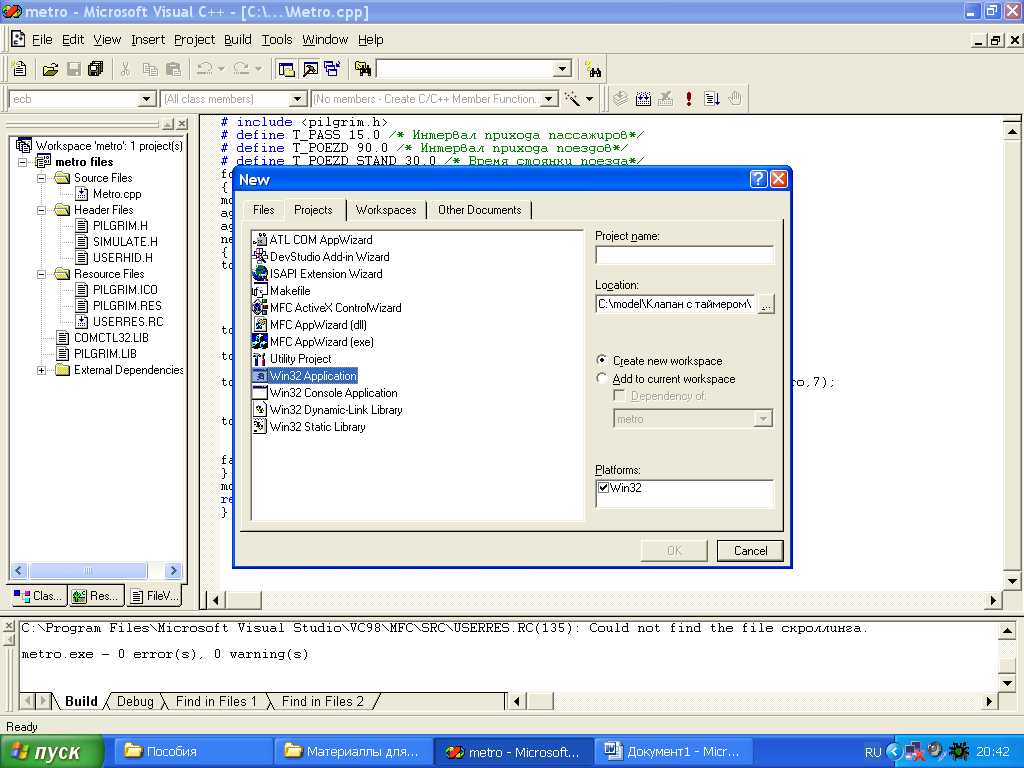Click the WizardBar wand action icon

click(x=573, y=99)
